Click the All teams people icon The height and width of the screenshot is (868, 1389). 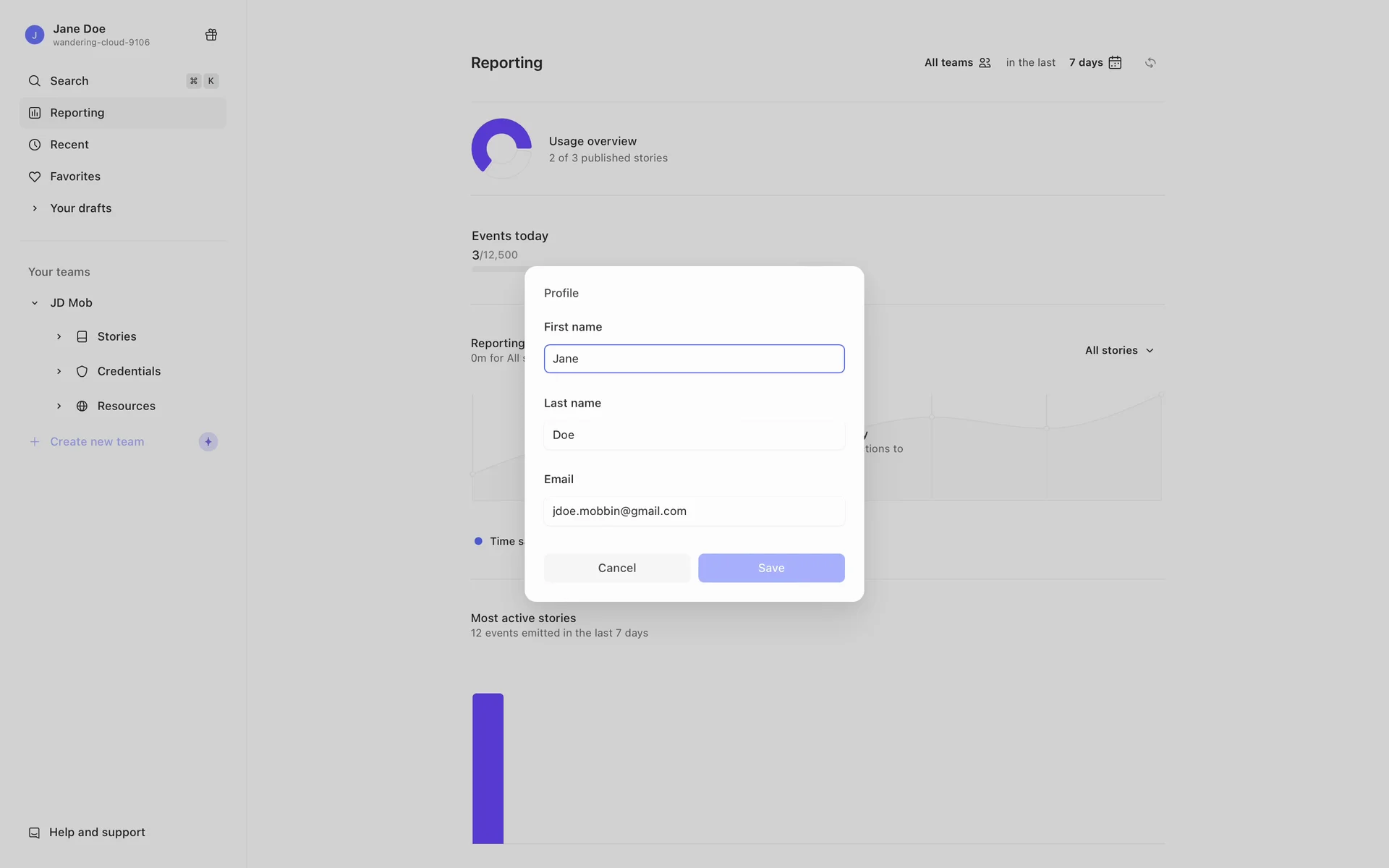point(985,63)
